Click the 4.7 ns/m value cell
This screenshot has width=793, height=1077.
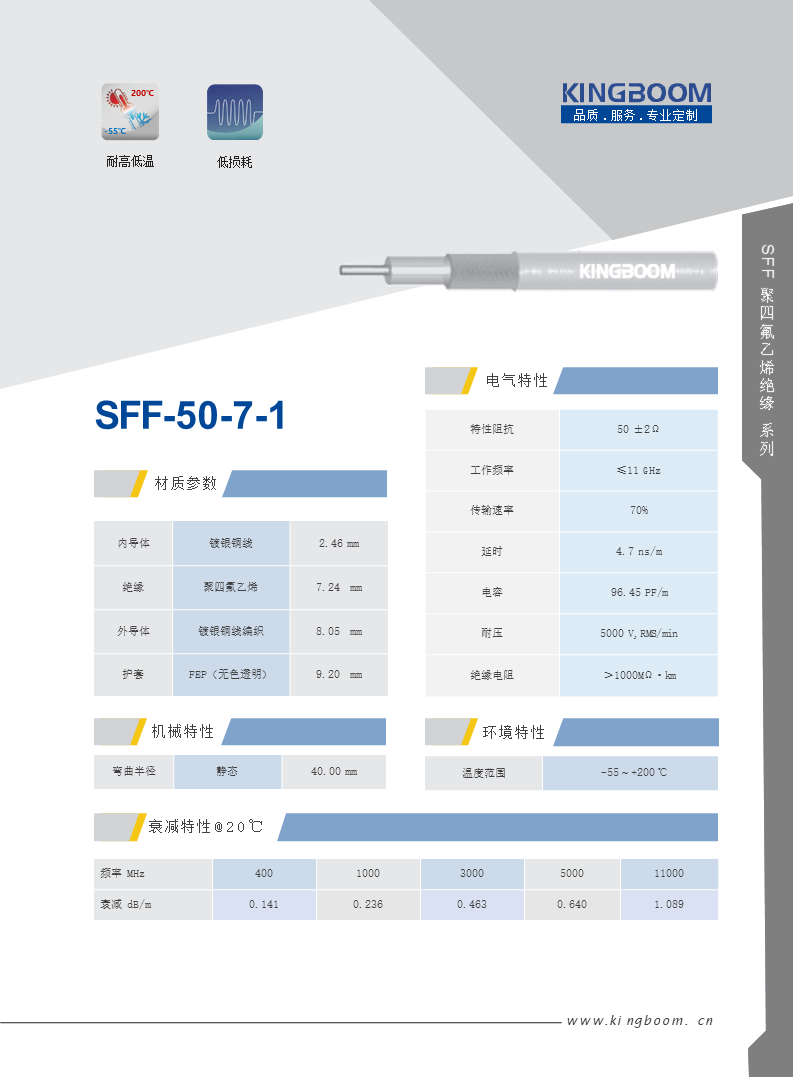tap(639, 552)
